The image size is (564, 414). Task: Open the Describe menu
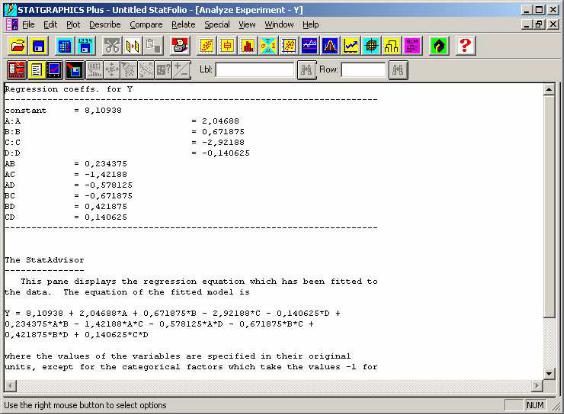105,24
